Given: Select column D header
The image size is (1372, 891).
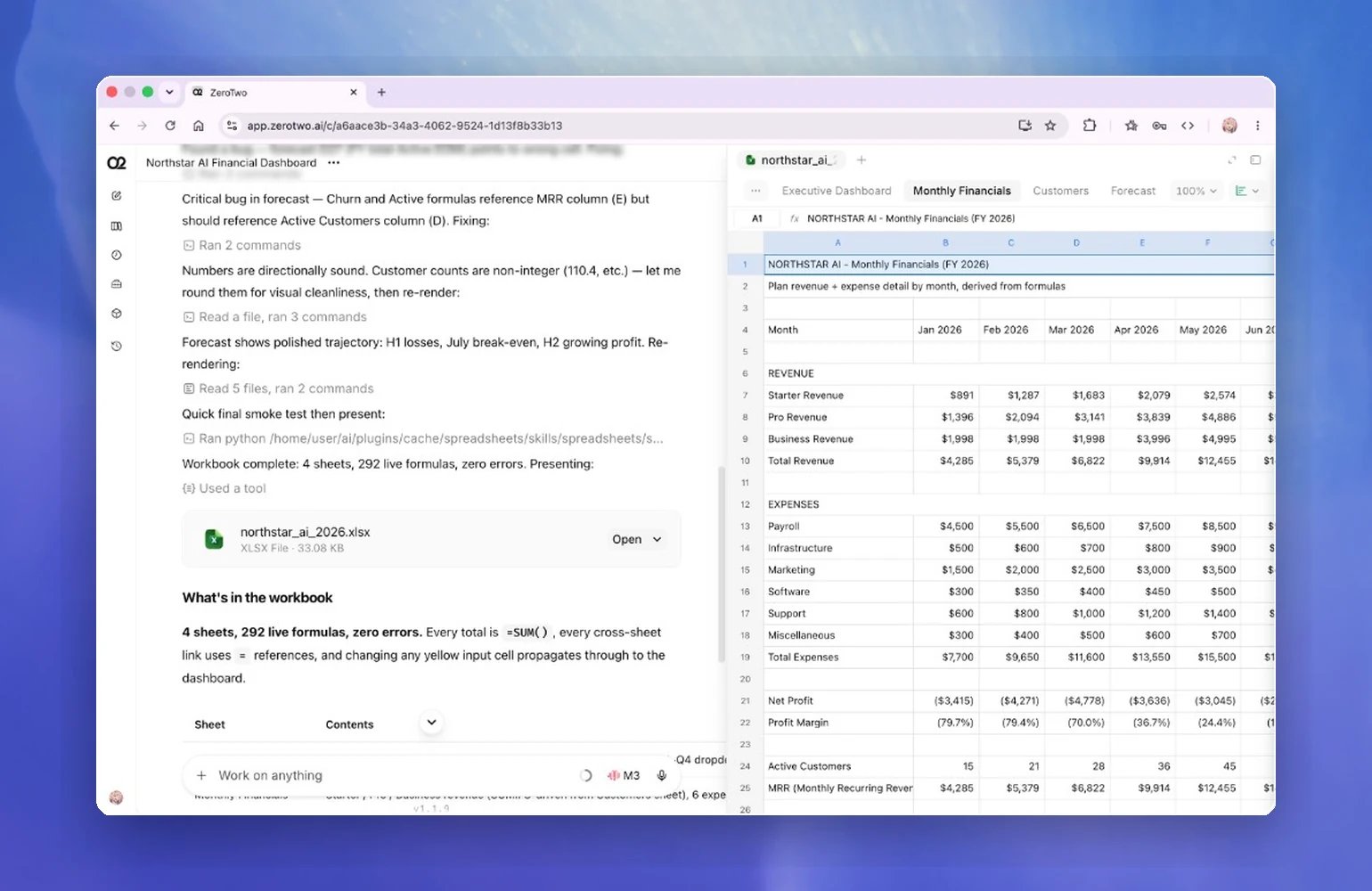Looking at the screenshot, I should (1076, 242).
